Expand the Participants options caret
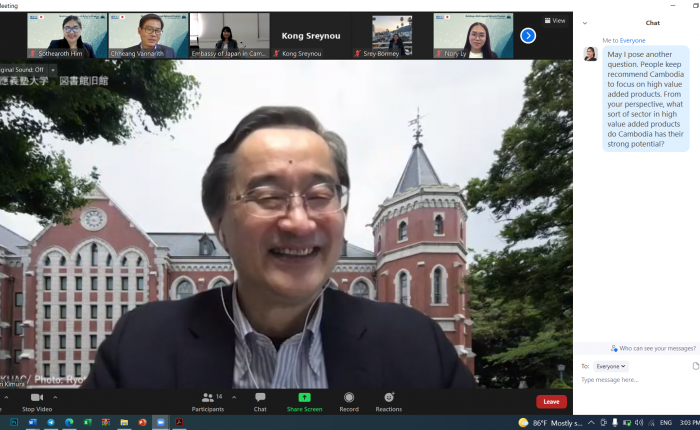 pos(236,397)
